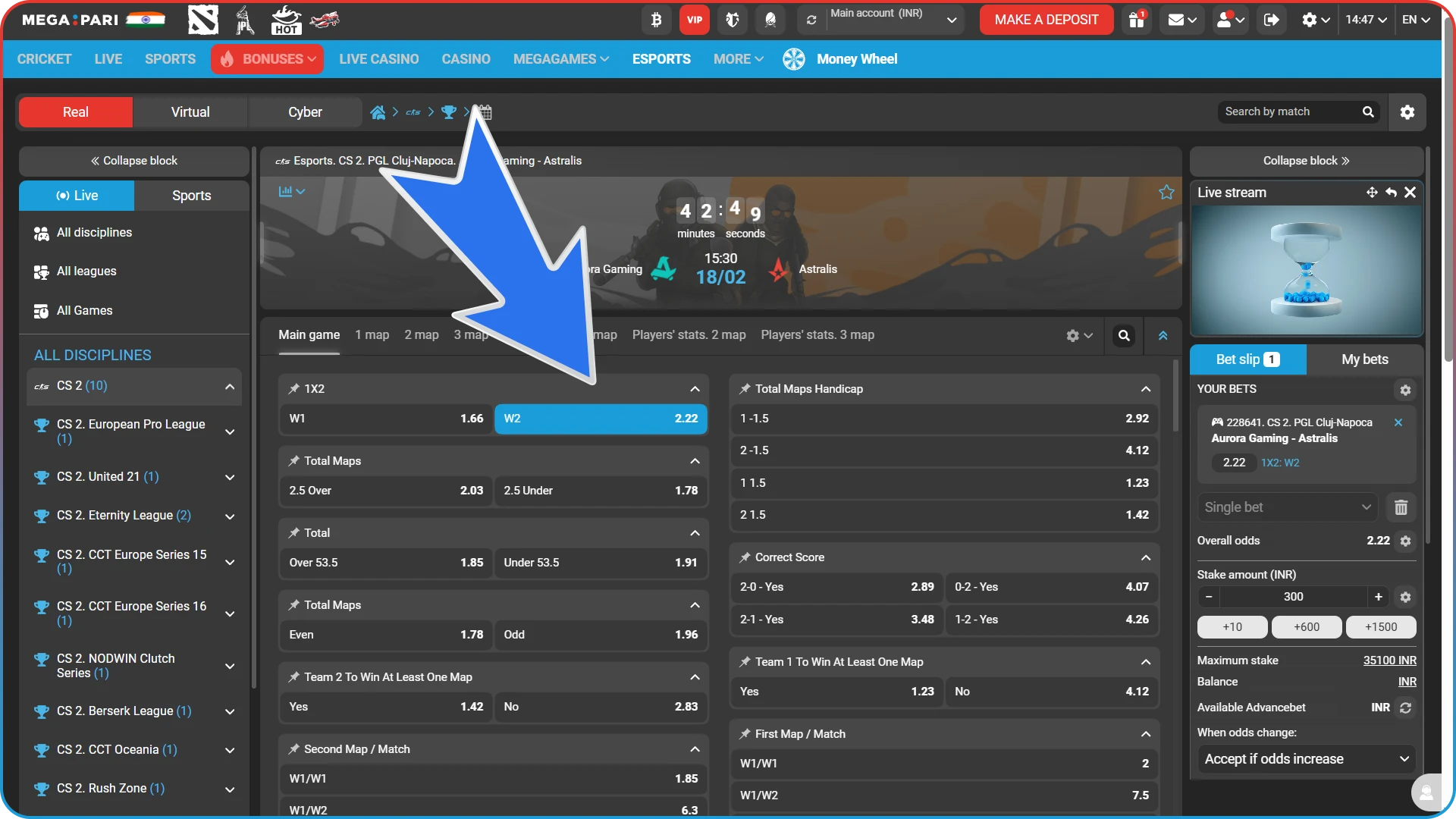Click the Bitcoin icon in the header
Image resolution: width=1456 pixels, height=819 pixels.
[x=656, y=20]
